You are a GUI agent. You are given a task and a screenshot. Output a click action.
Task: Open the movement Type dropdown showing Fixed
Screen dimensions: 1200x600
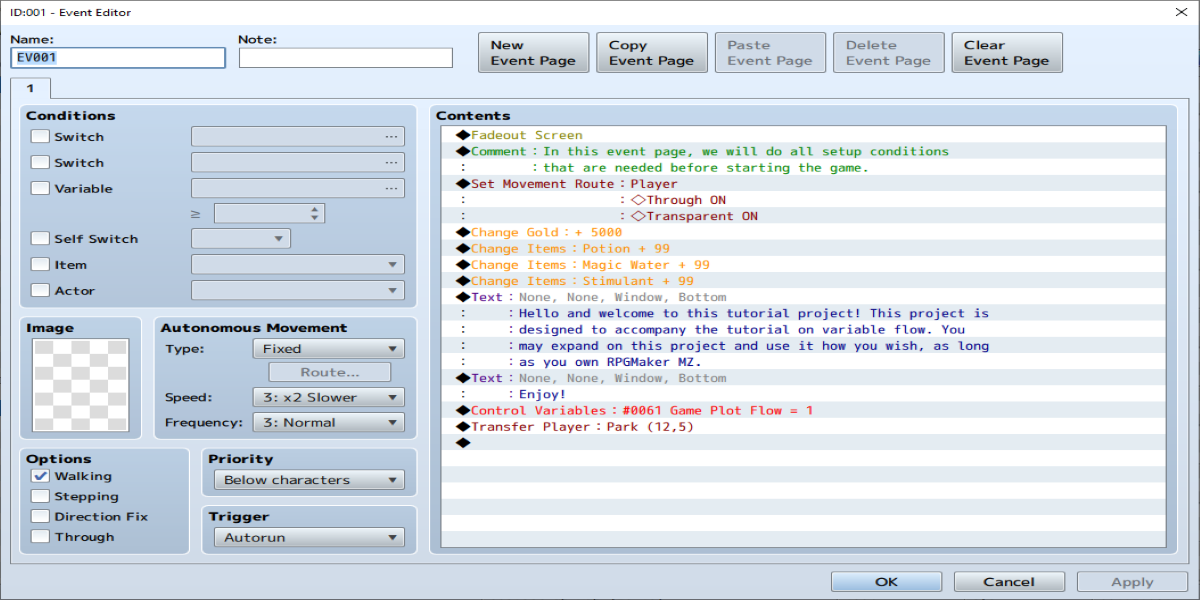click(329, 349)
